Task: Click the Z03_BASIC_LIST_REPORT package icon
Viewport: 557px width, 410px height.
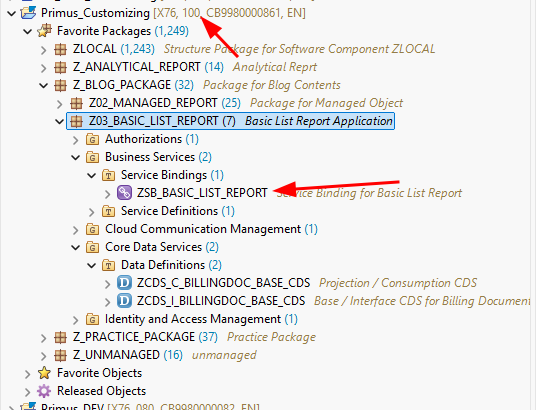Action: [76, 121]
